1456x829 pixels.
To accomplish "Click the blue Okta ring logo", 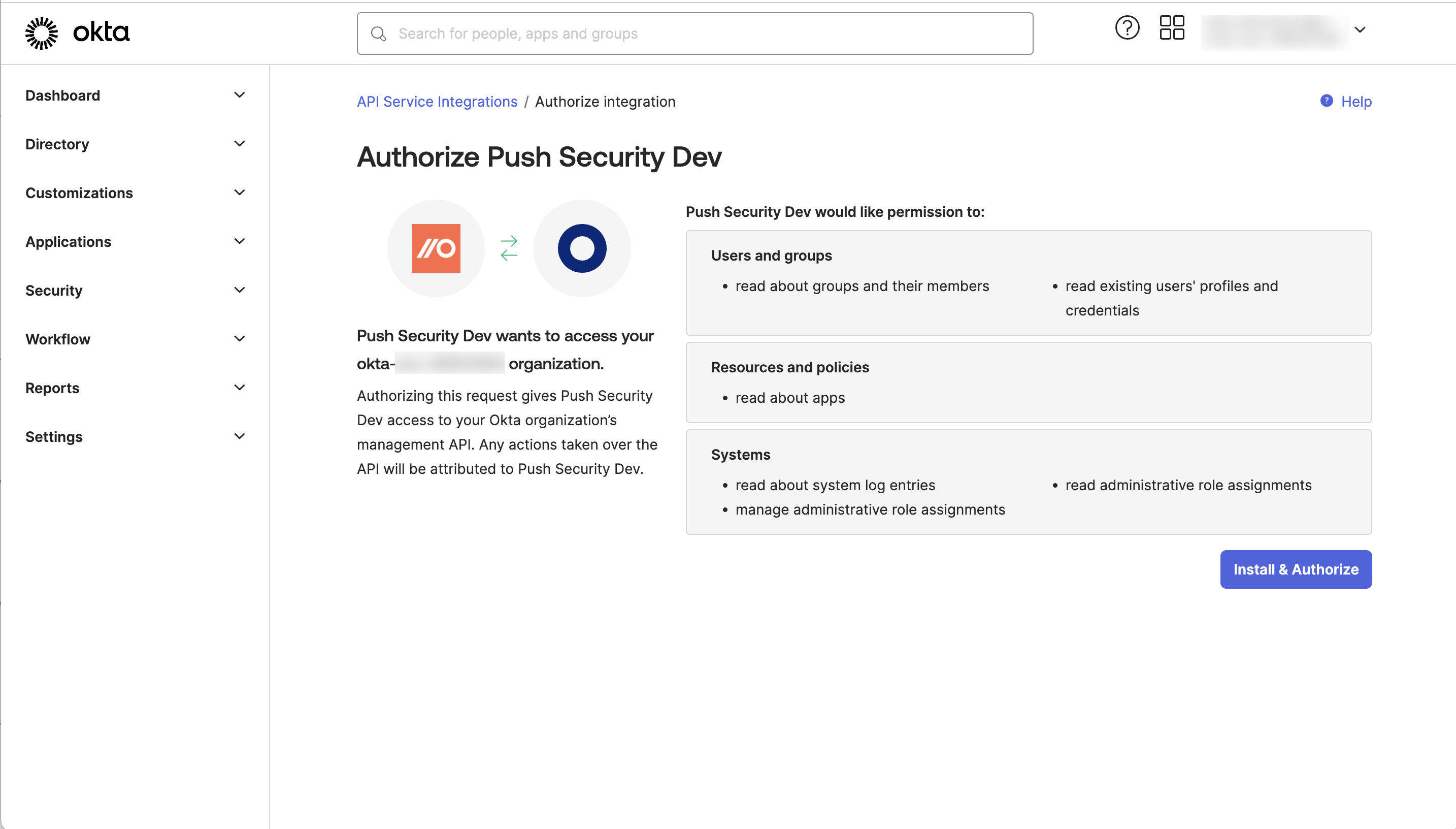I will [x=582, y=248].
